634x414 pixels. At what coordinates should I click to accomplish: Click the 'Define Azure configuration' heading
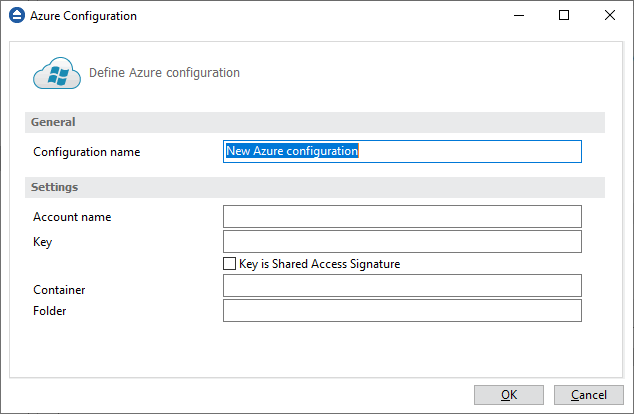pyautogui.click(x=164, y=73)
